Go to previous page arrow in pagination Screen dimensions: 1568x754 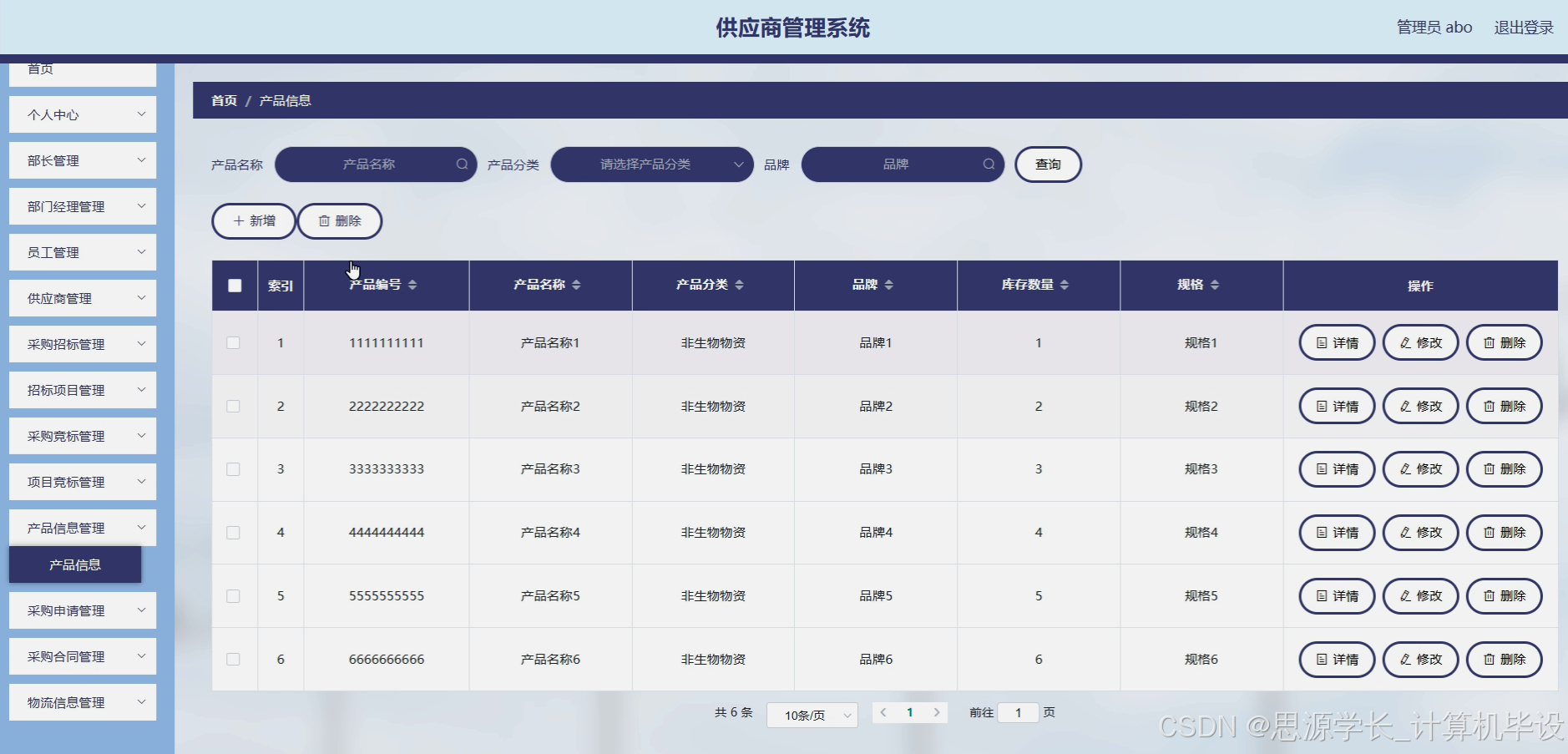(x=883, y=712)
